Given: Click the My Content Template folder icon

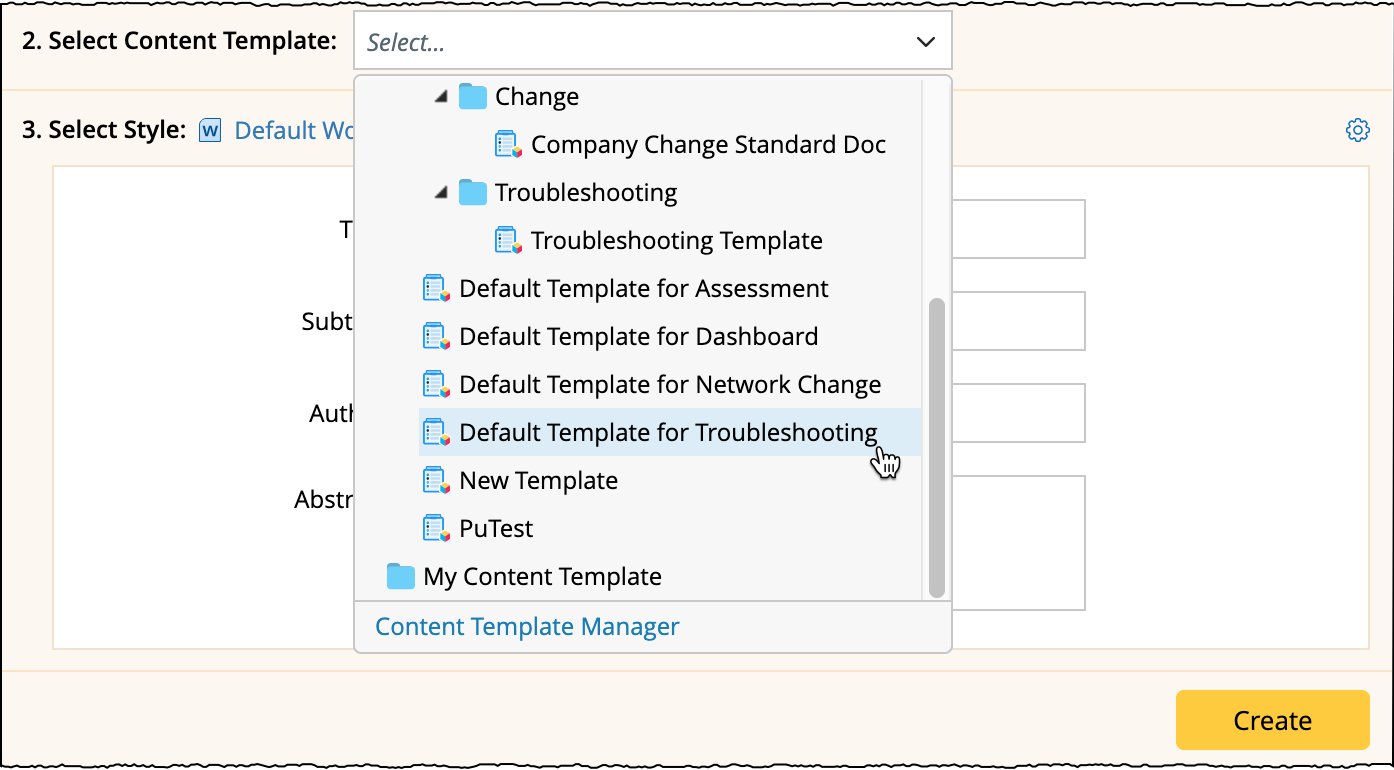Looking at the screenshot, I should tap(400, 576).
